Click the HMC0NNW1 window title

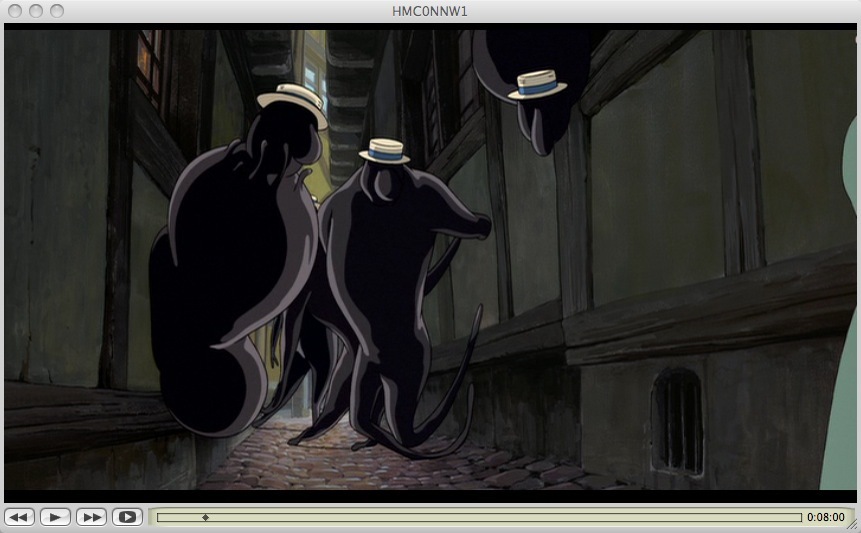[x=430, y=11]
